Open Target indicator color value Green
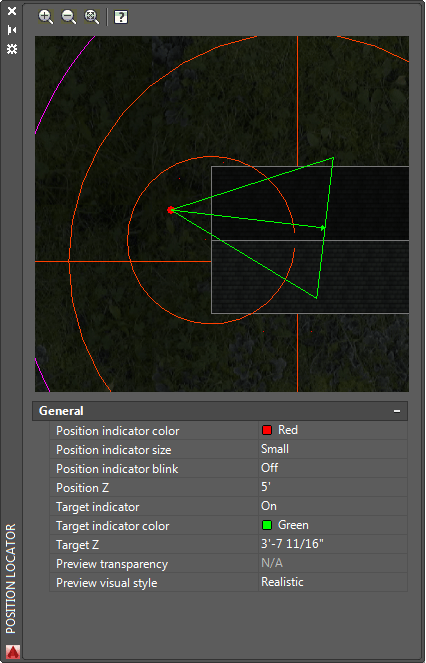426x663 pixels. click(x=333, y=526)
